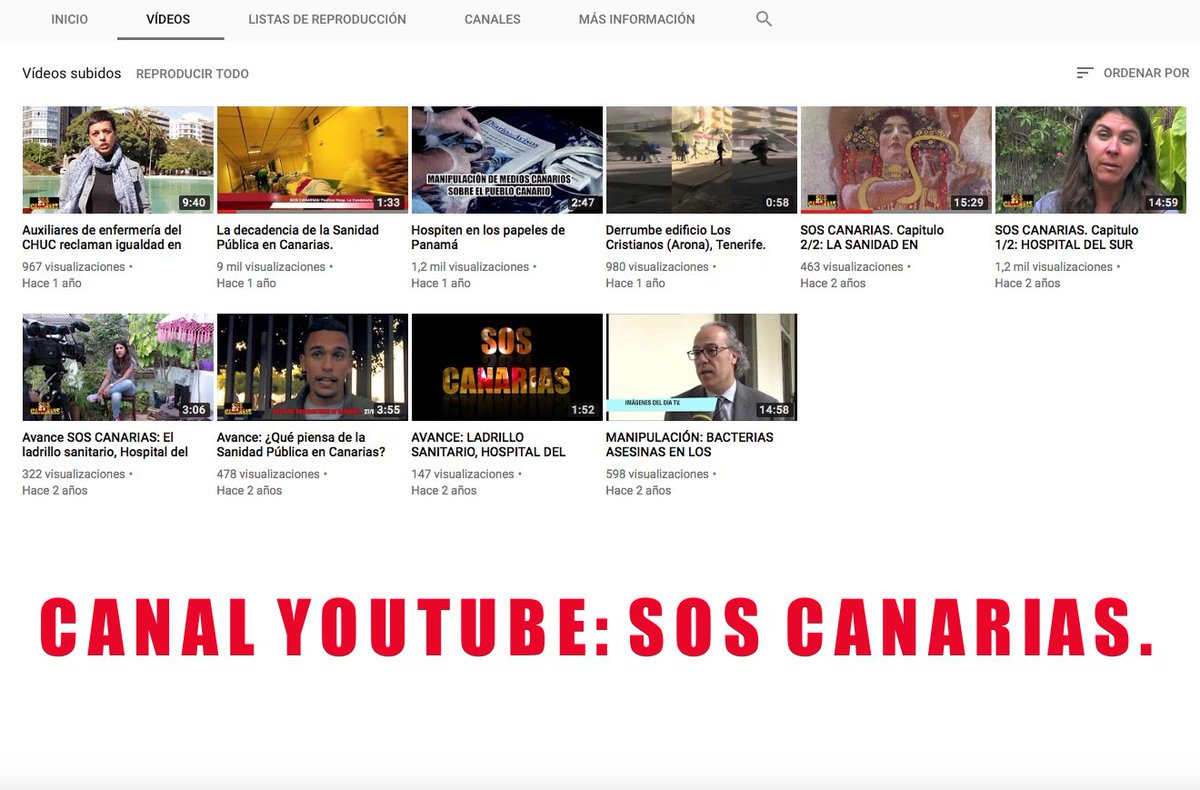Open the 1:52 SOS CANARIAS logo thumbnail
This screenshot has width=1200, height=790.
point(507,367)
